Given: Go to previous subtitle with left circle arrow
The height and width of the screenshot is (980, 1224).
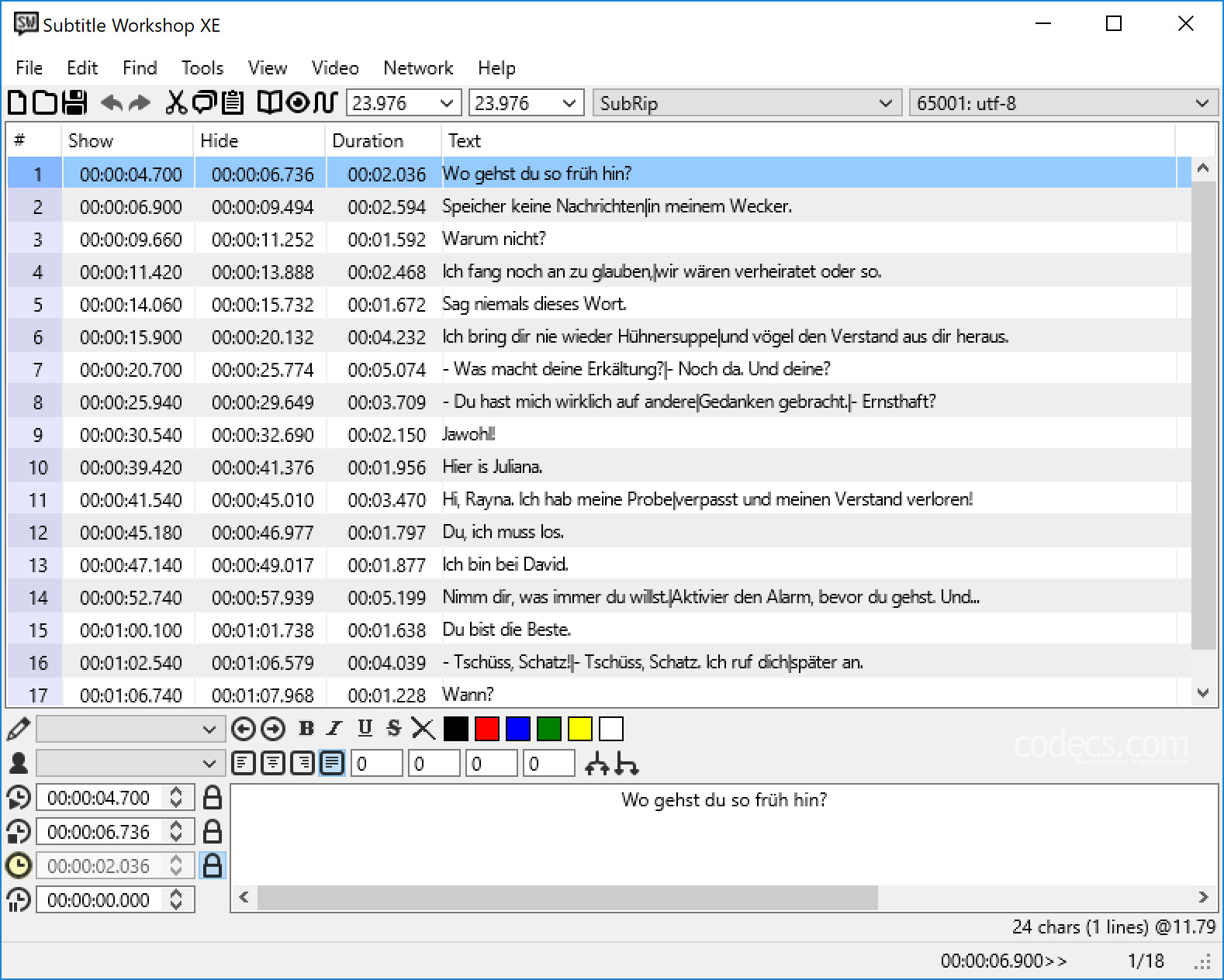Looking at the screenshot, I should pos(243,729).
